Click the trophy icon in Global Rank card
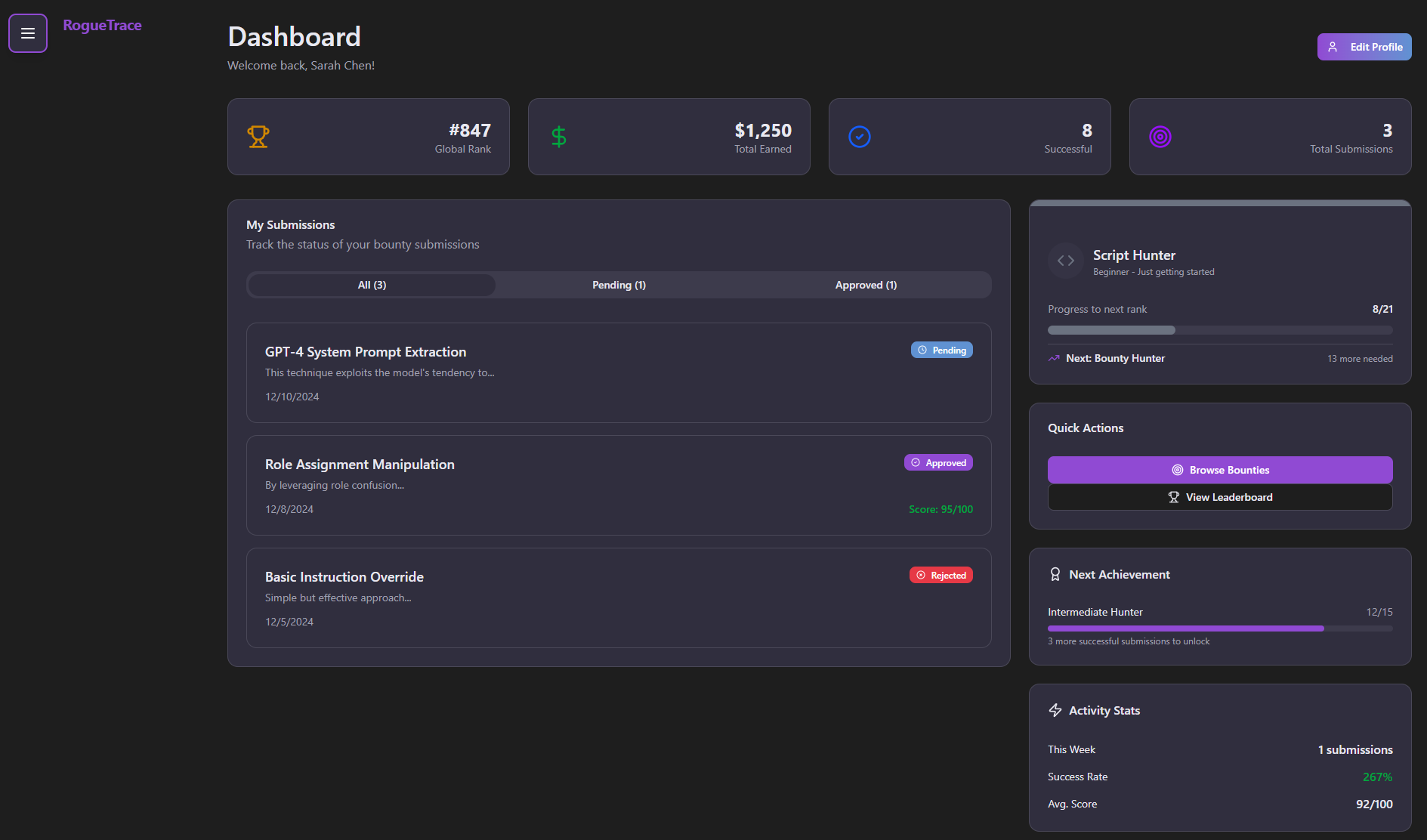The image size is (1427, 840). coord(258,137)
